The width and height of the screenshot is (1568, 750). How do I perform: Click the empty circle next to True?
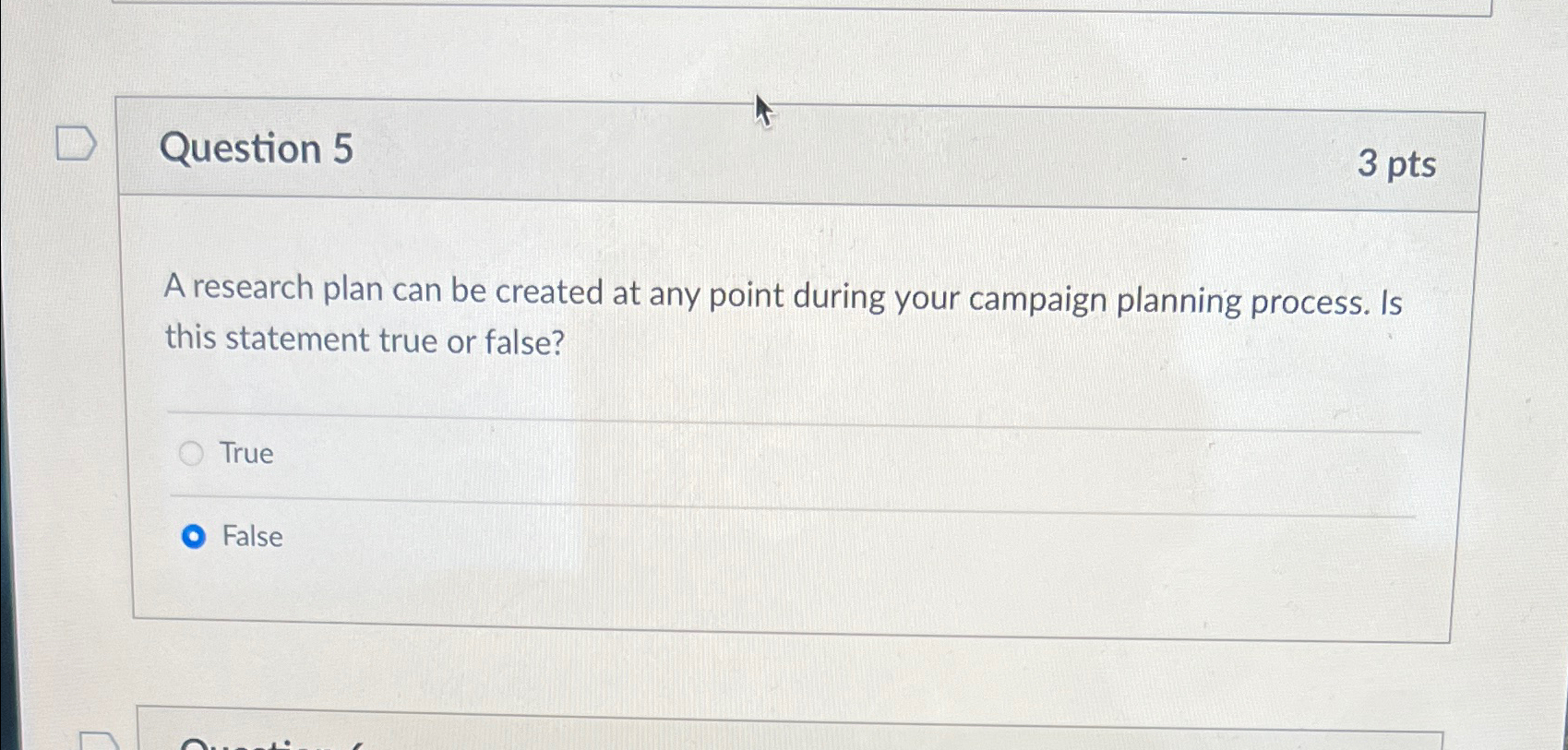192,453
